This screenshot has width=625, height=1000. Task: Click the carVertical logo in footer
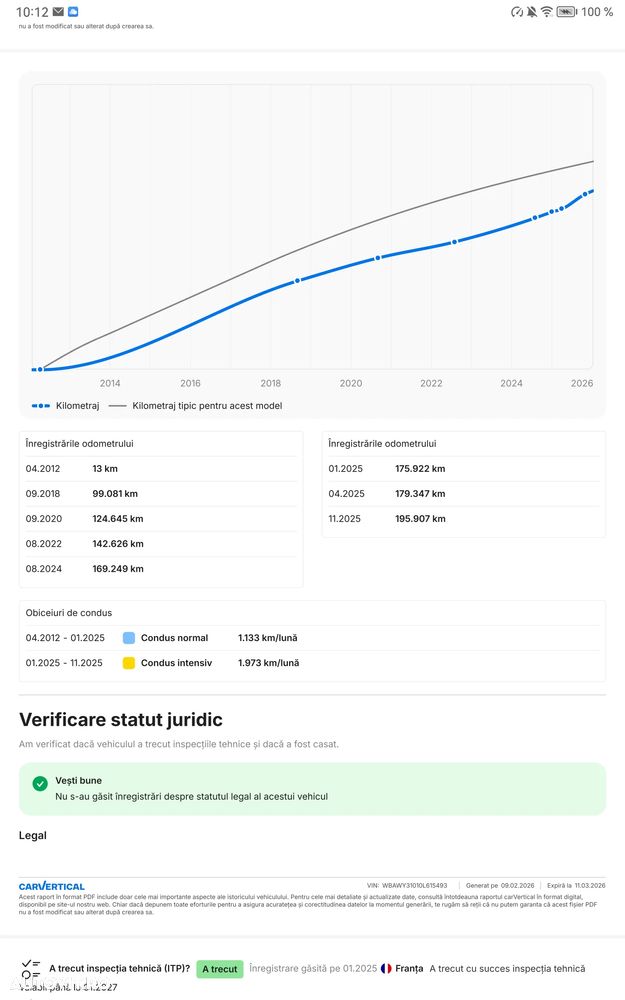click(x=52, y=886)
